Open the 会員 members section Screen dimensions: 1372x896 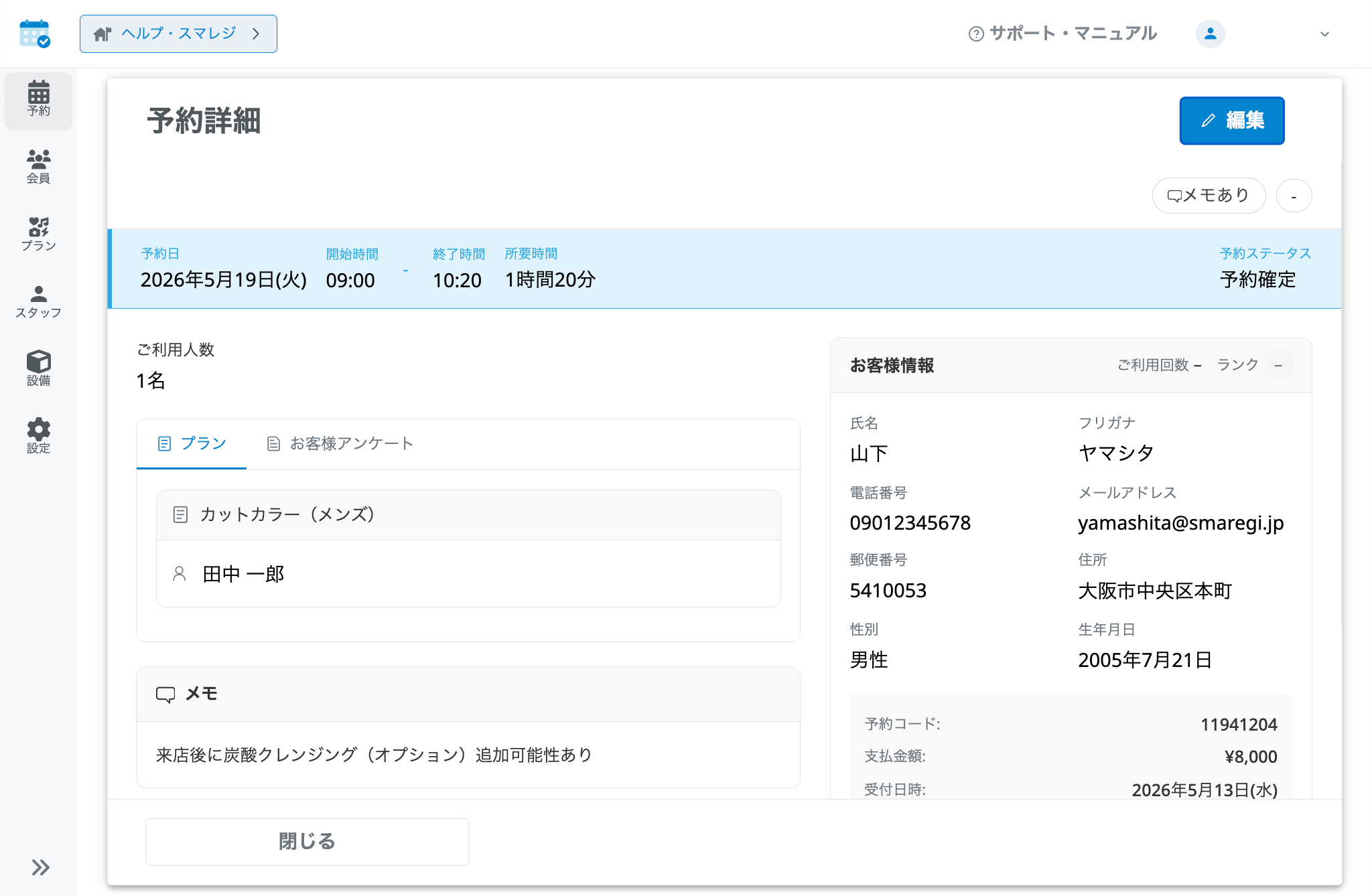click(x=38, y=167)
